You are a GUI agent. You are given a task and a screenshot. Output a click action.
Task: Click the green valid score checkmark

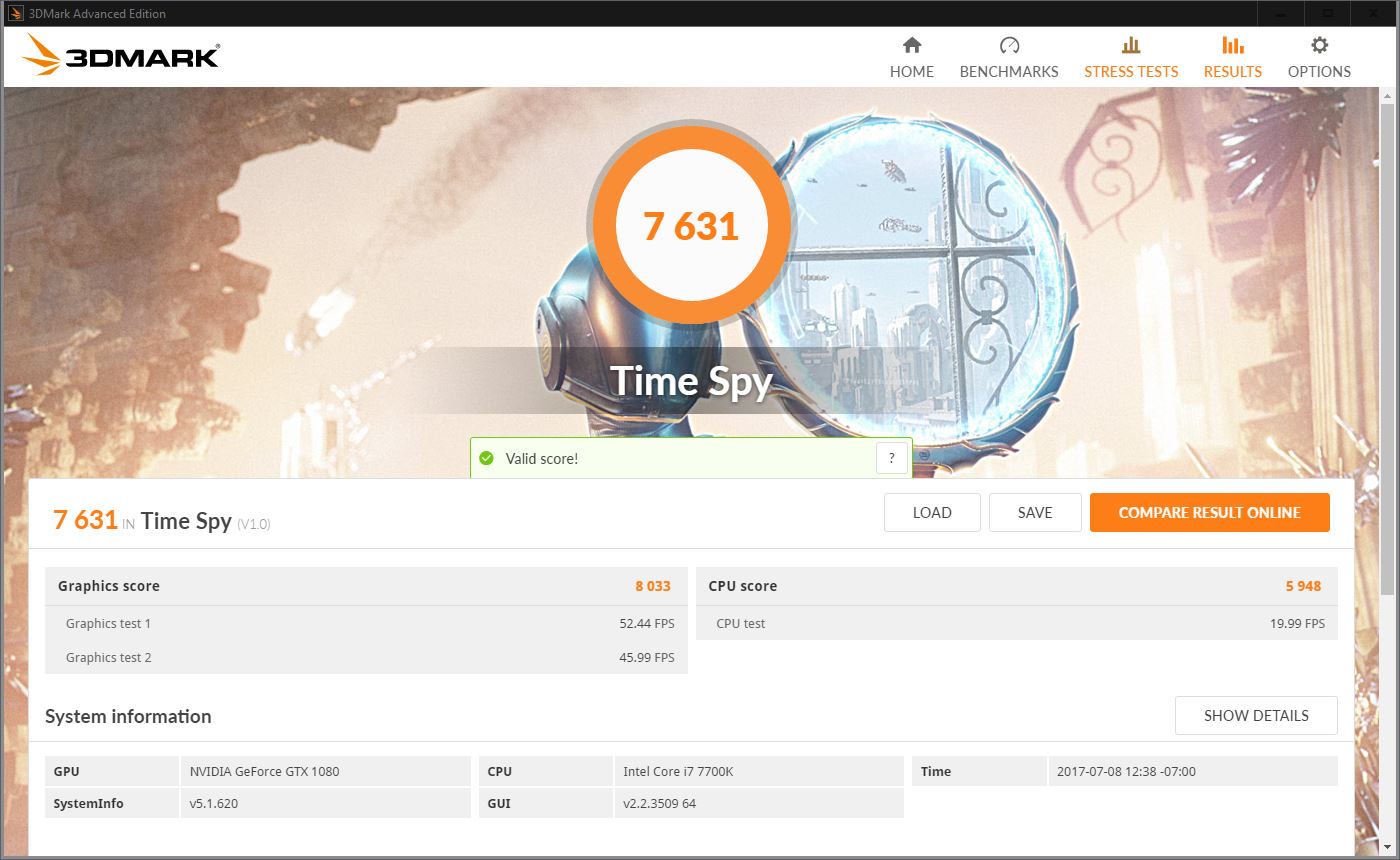coord(486,458)
